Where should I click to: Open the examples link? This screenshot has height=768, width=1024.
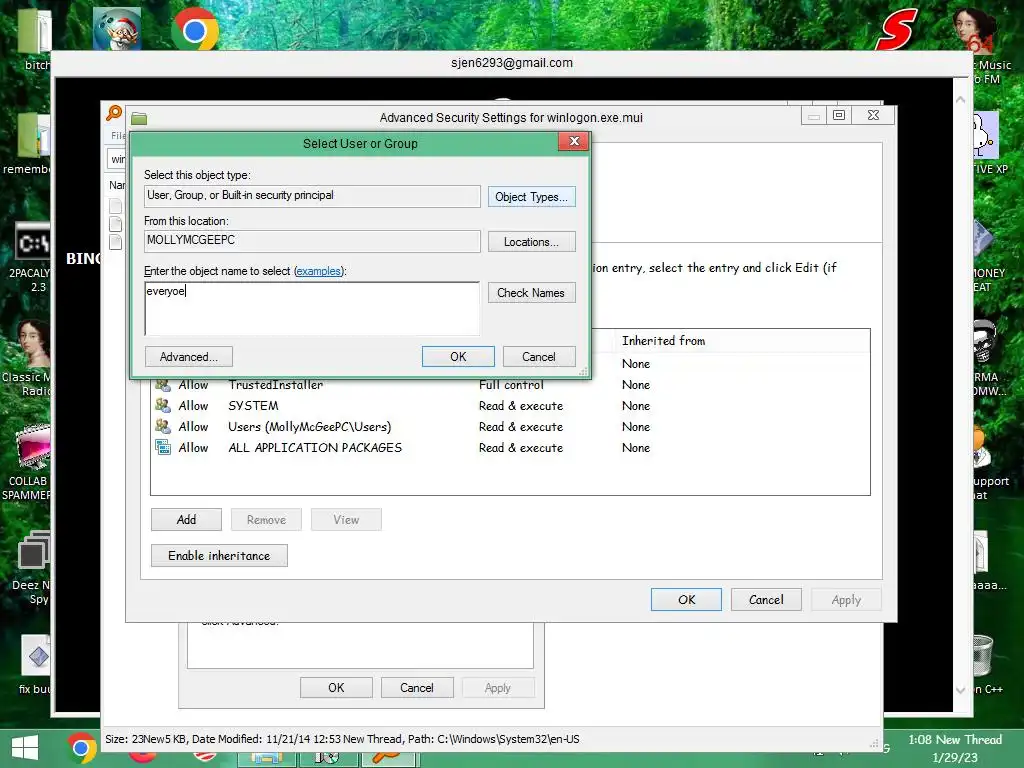(319, 271)
